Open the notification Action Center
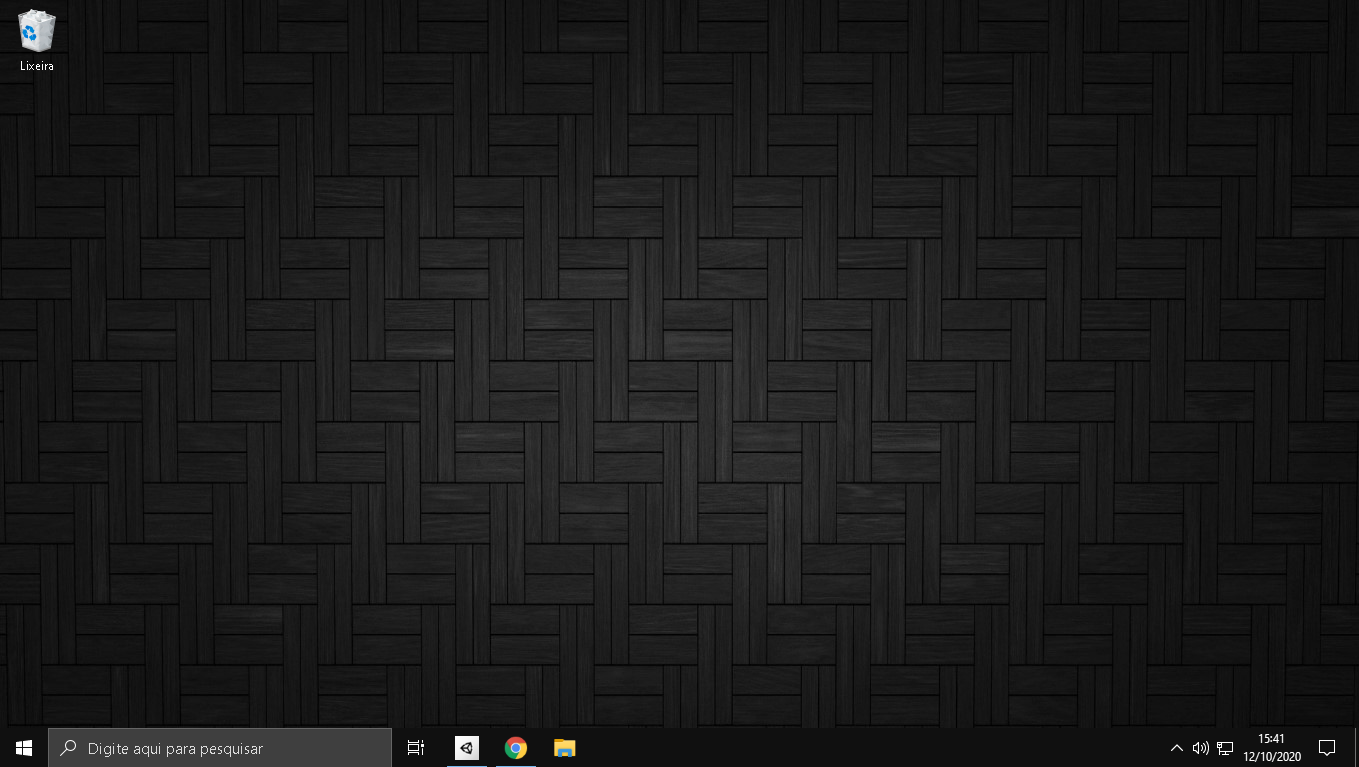1359x767 pixels. point(1327,748)
